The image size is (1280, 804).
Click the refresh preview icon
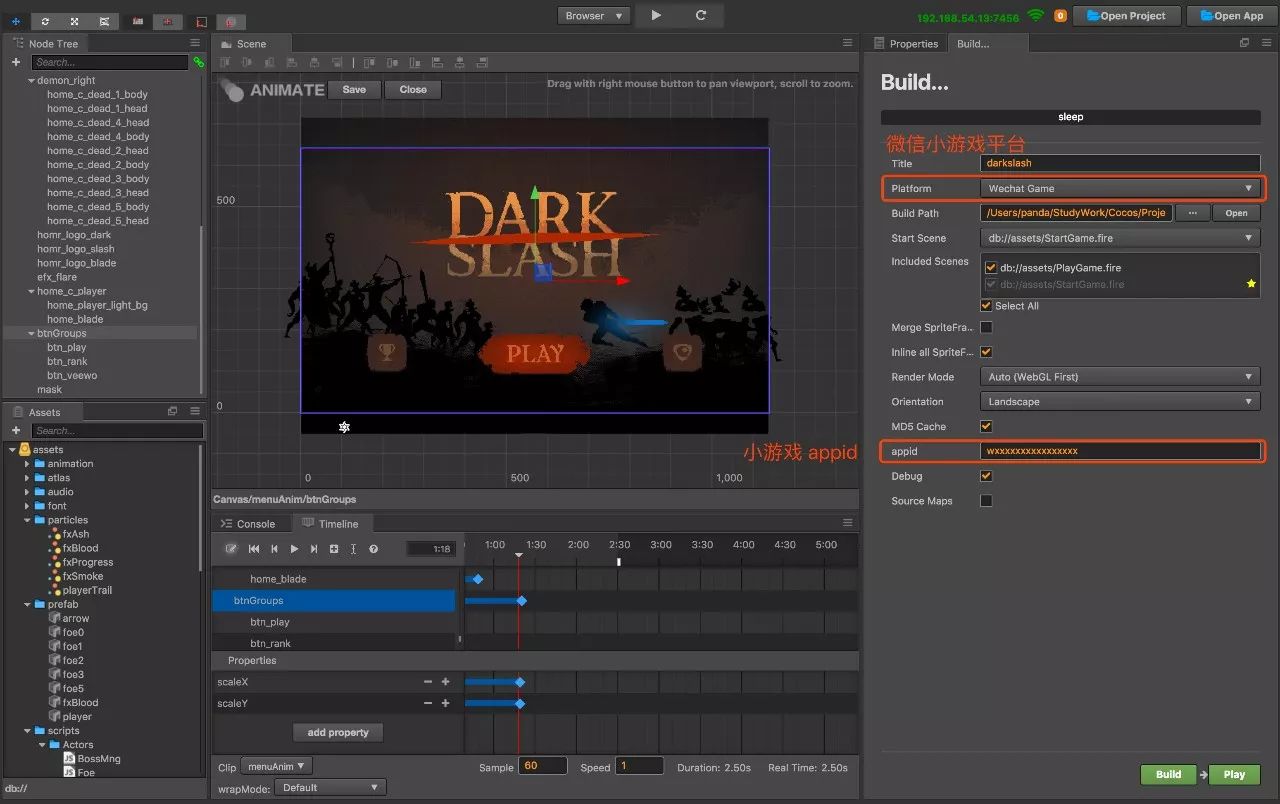pos(701,15)
